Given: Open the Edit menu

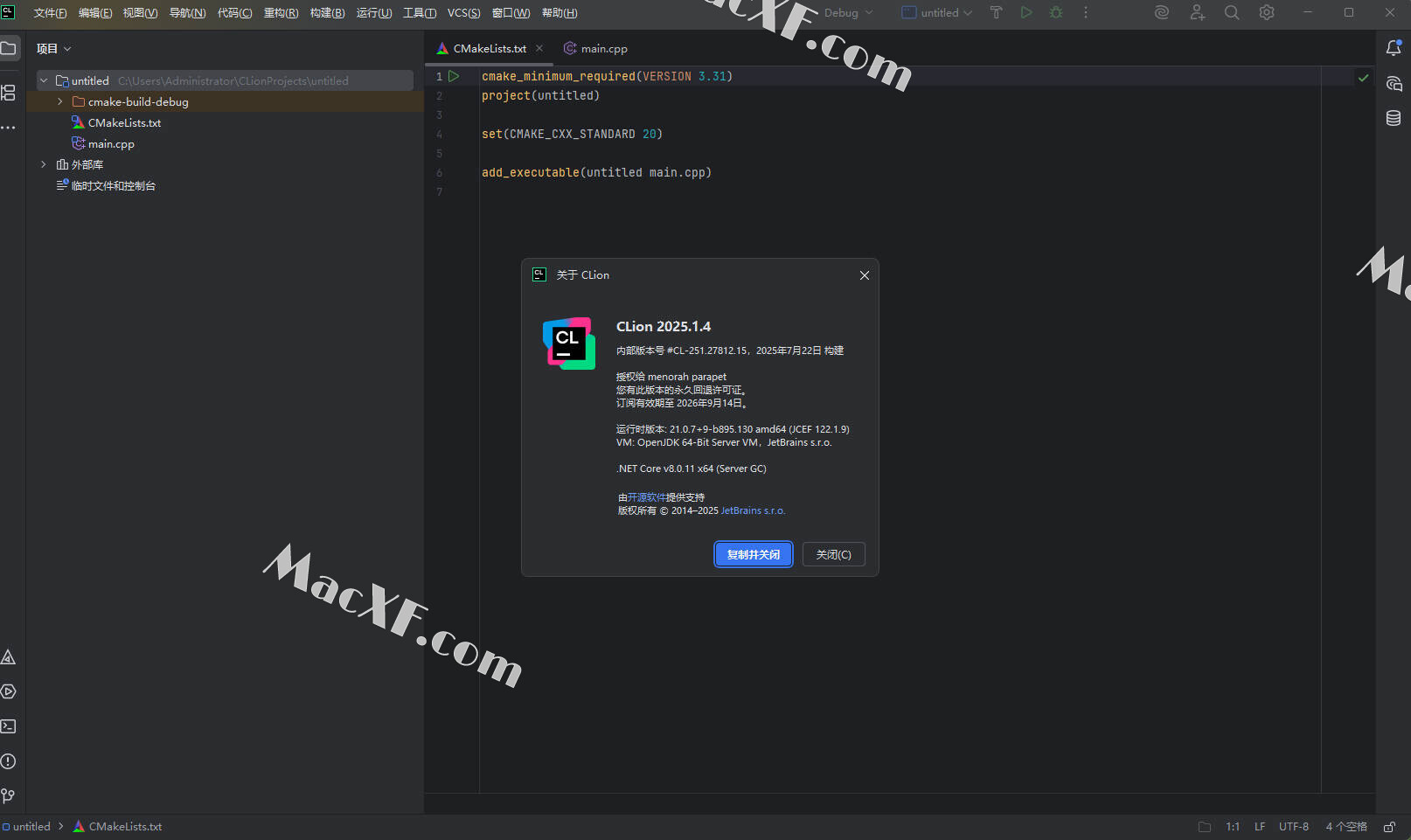Looking at the screenshot, I should (x=95, y=12).
